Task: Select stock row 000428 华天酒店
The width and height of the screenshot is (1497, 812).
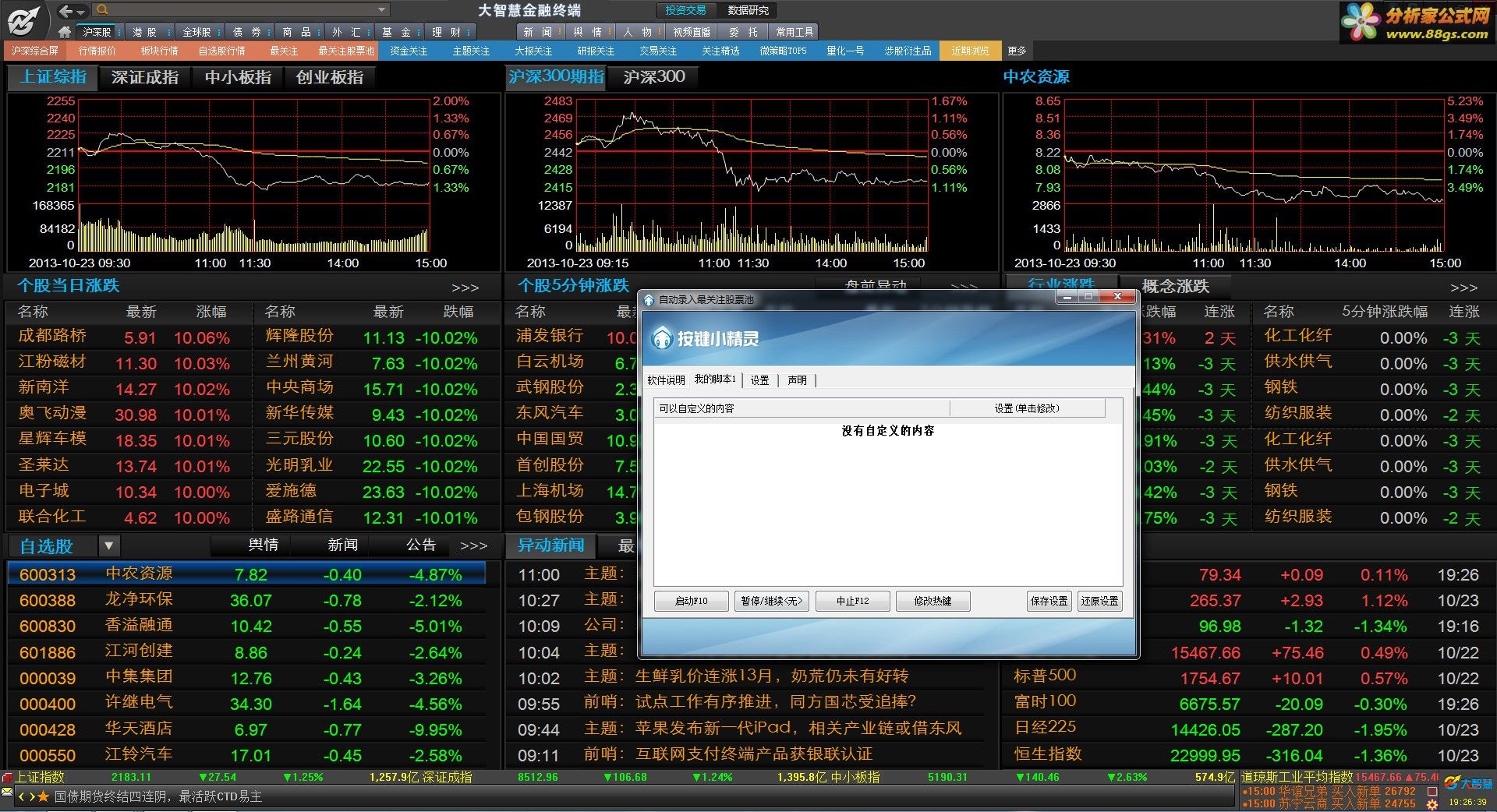Action: (x=246, y=729)
